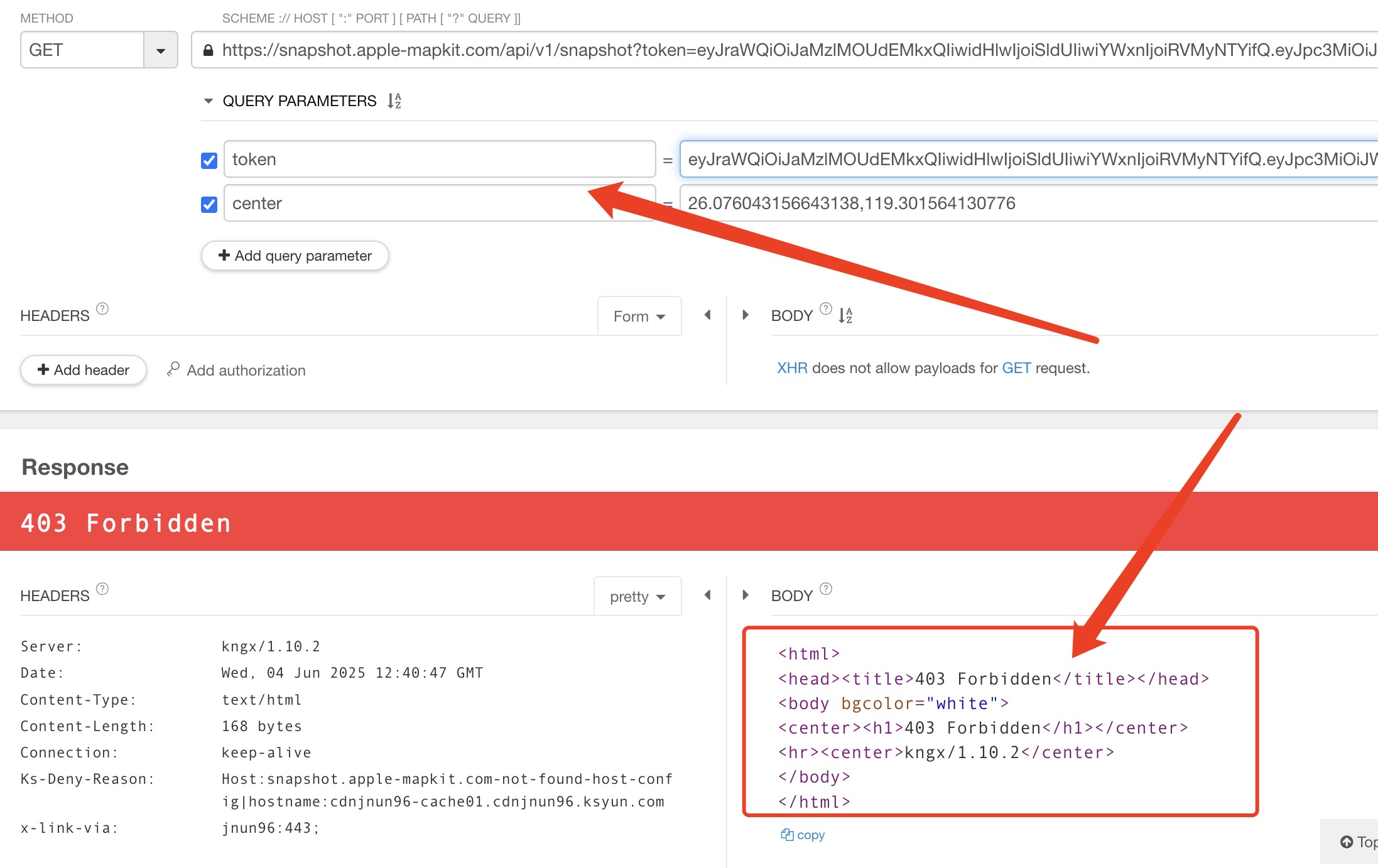Uncheck the token parameter checkbox

pyautogui.click(x=209, y=160)
